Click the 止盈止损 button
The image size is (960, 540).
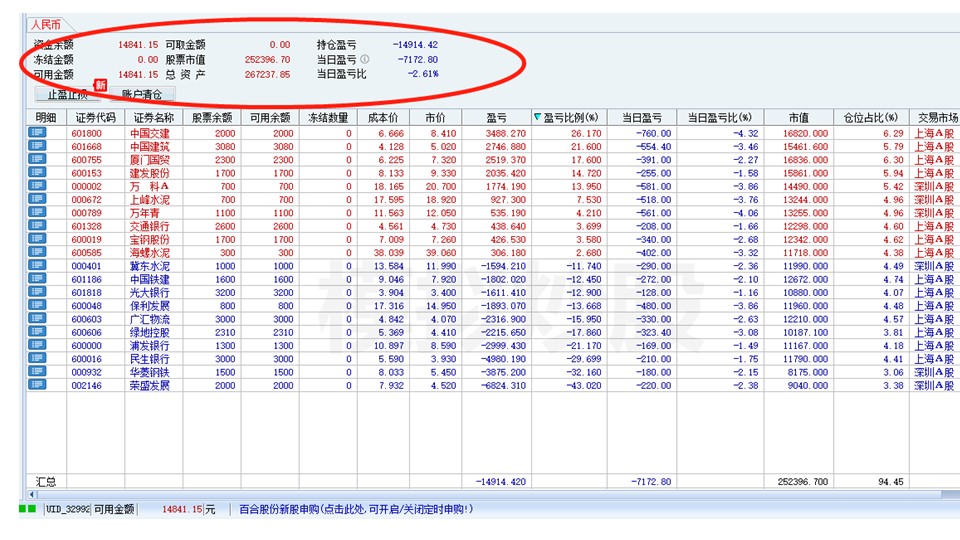tap(67, 94)
